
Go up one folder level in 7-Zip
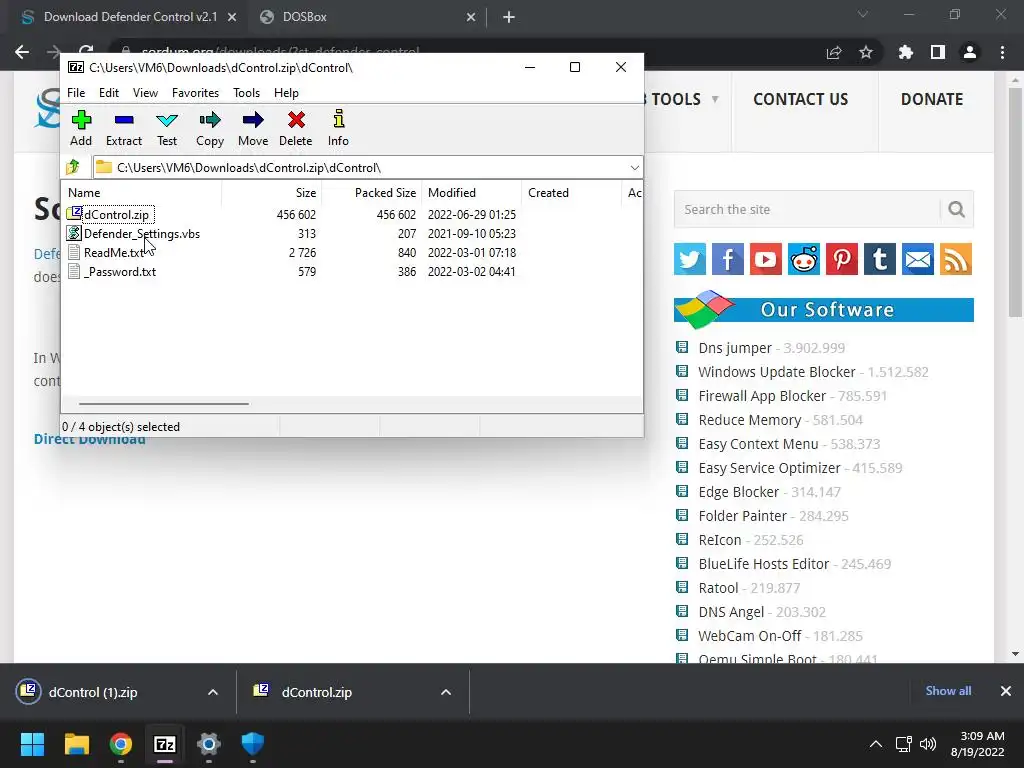pyautogui.click(x=73, y=167)
